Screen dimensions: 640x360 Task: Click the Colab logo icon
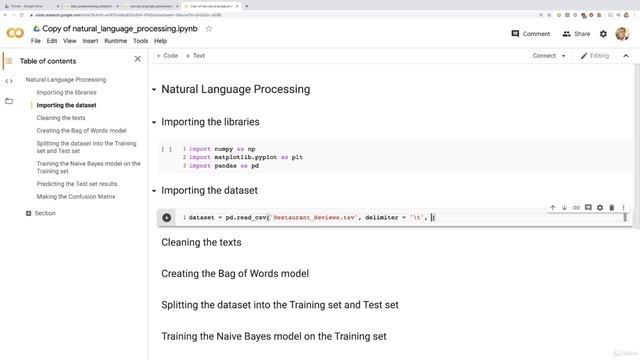point(15,33)
